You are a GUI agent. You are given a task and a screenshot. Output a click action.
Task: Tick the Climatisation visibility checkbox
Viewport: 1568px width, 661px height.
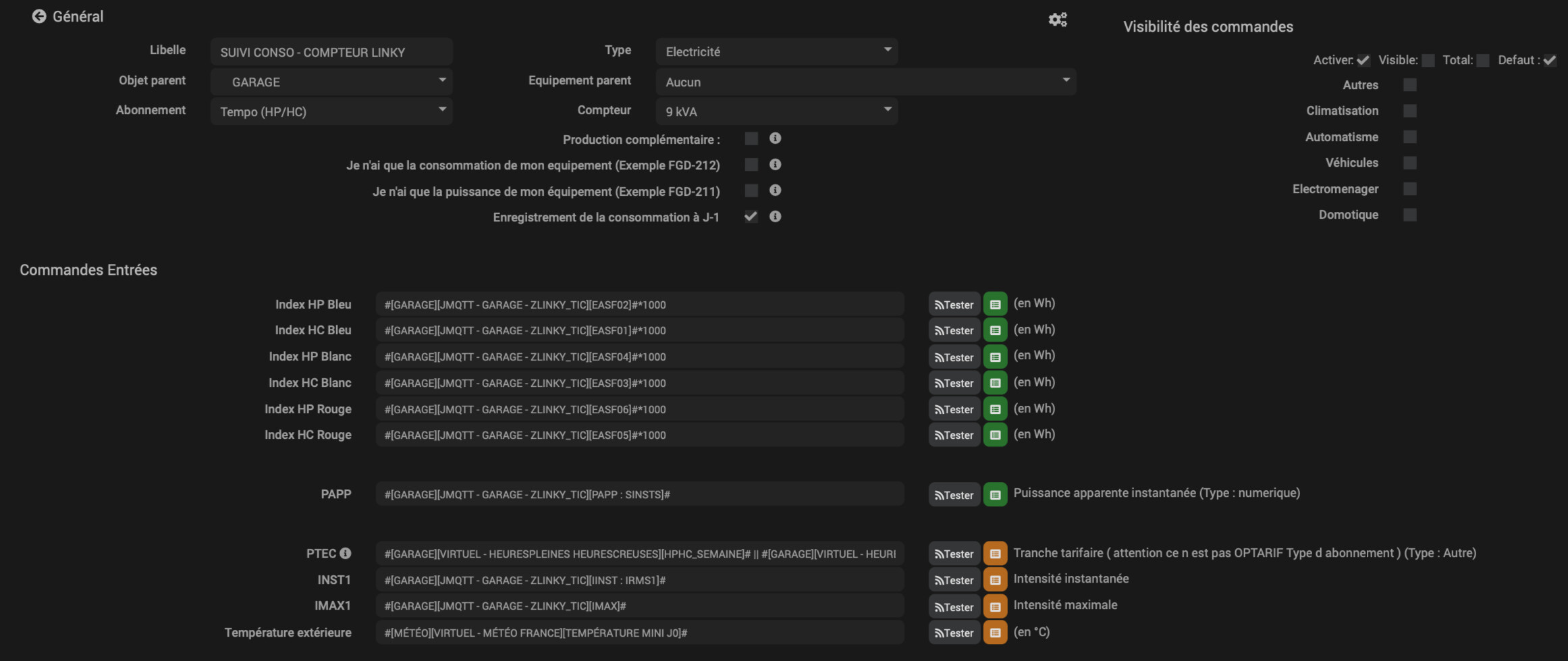tap(1409, 111)
